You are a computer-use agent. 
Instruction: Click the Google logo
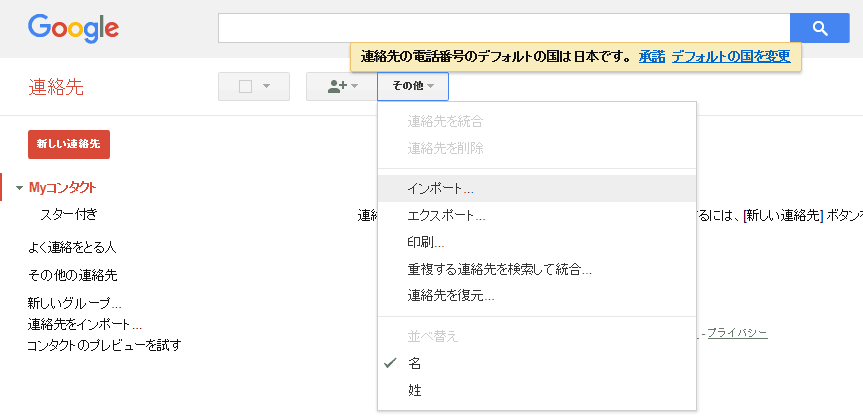click(73, 28)
